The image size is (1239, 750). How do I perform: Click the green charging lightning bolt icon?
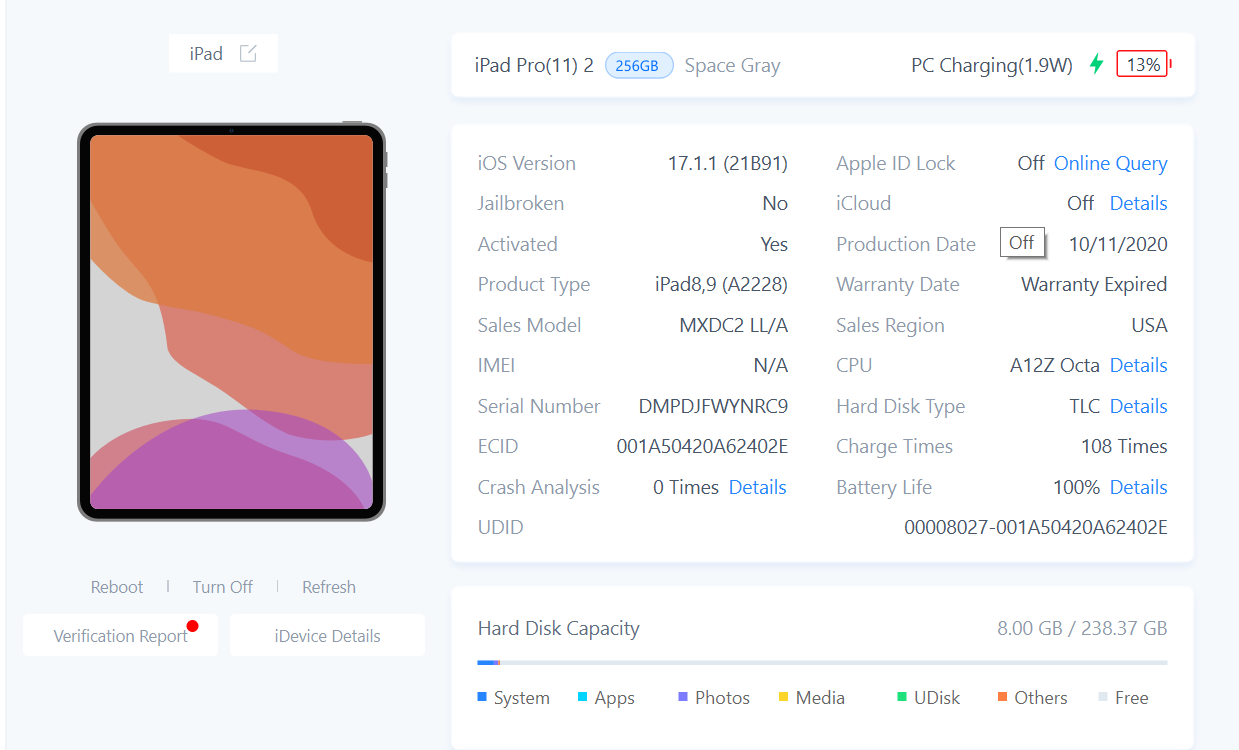pyautogui.click(x=1096, y=63)
